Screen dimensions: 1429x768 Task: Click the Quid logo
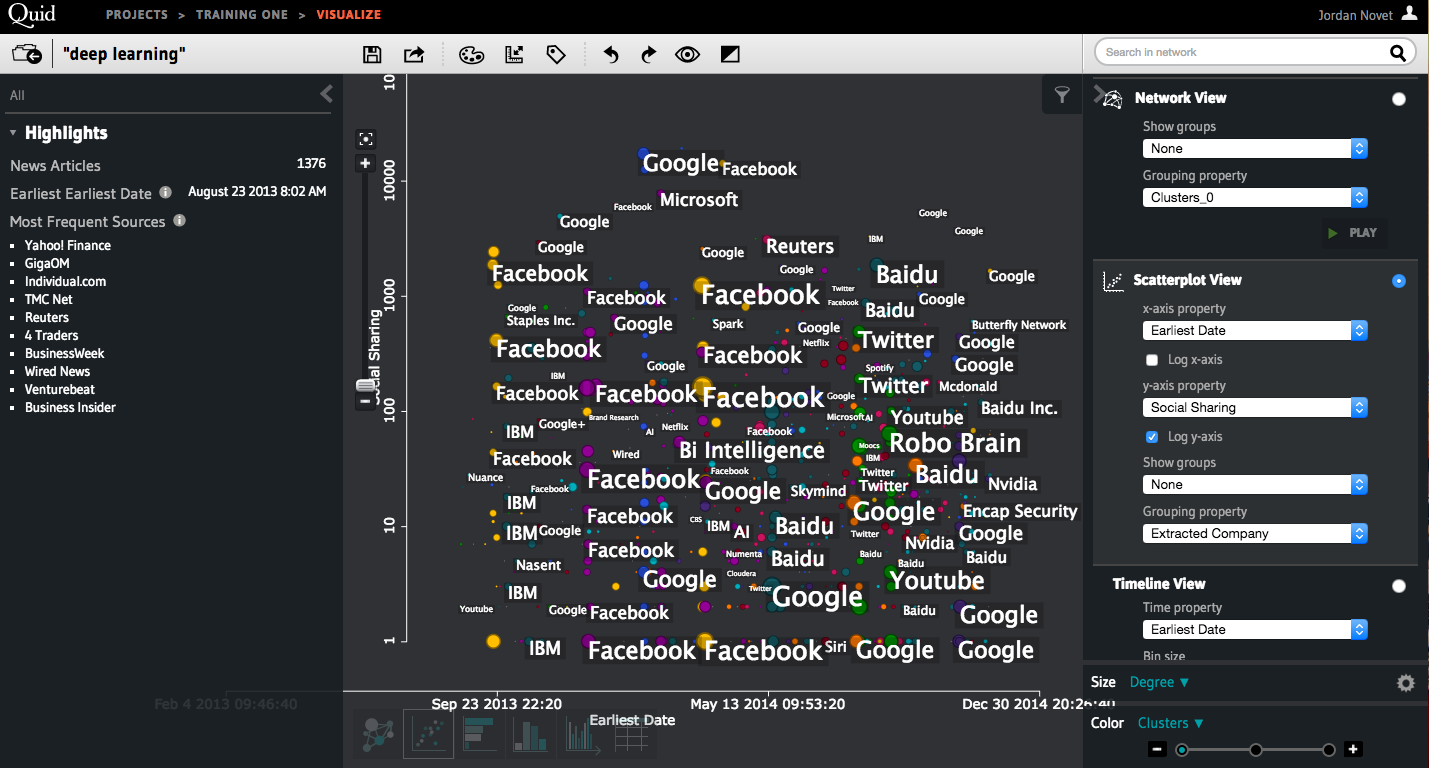[33, 14]
